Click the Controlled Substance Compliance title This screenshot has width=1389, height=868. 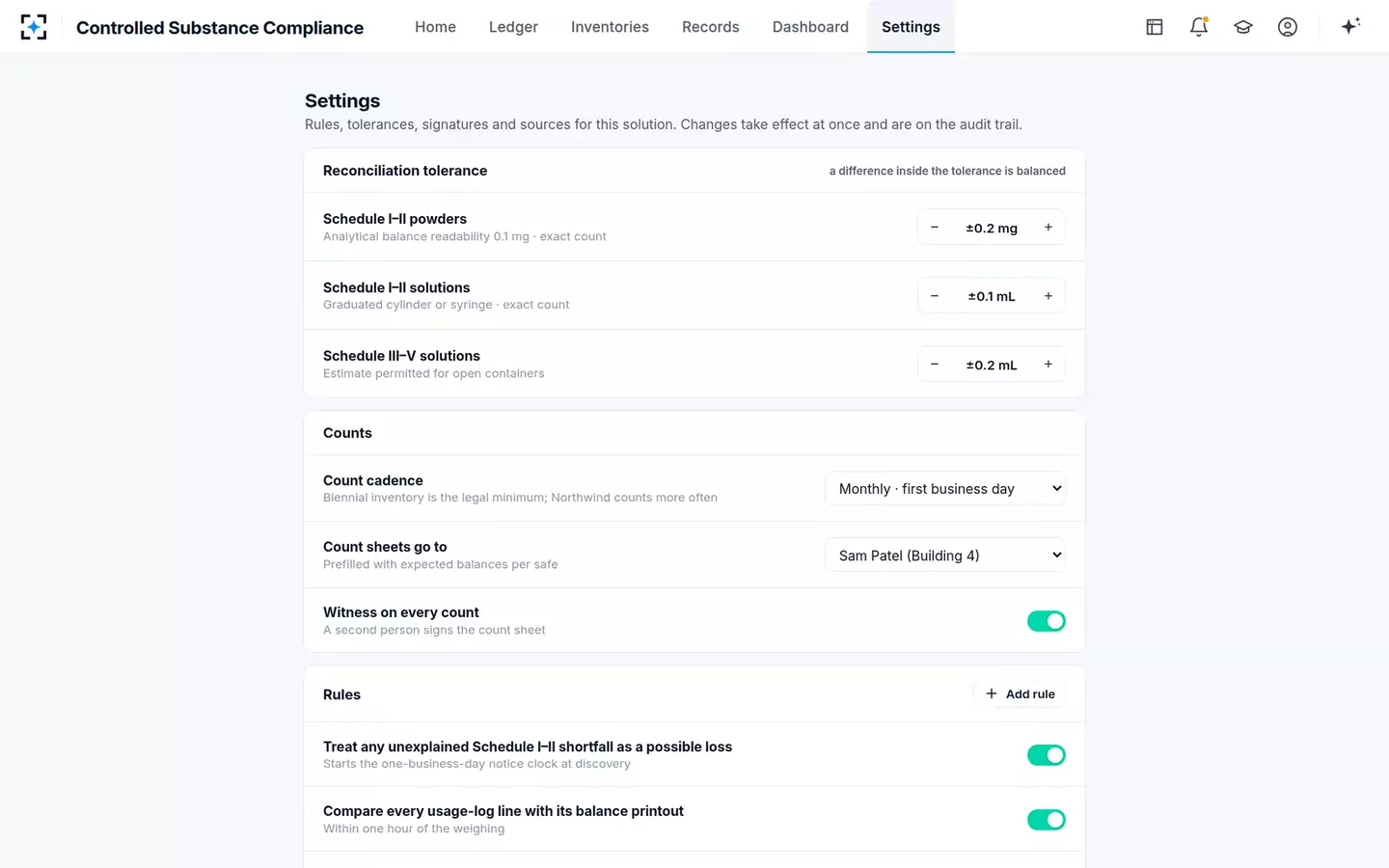click(x=220, y=28)
